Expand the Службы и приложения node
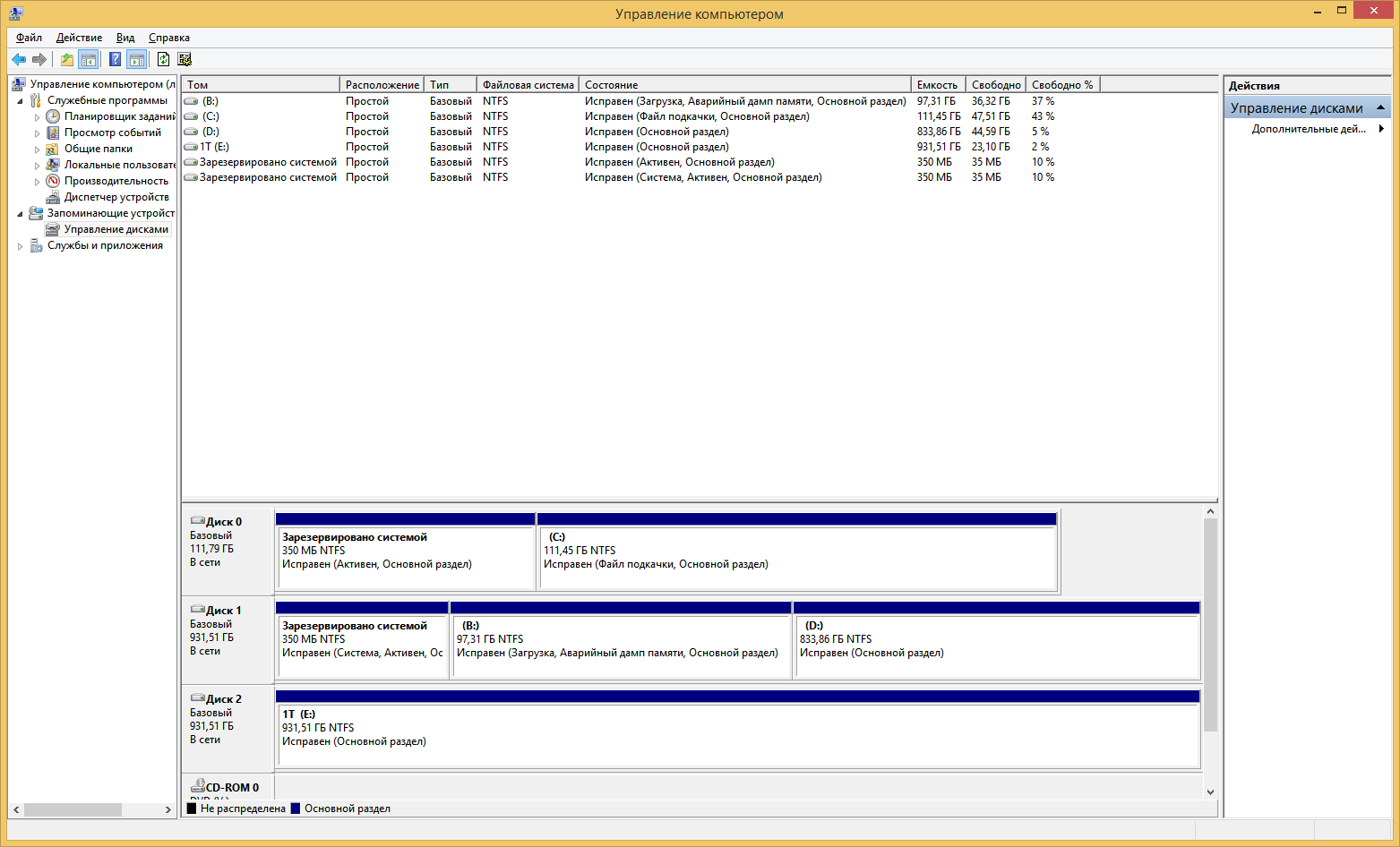Viewport: 1400px width, 847px height. pyautogui.click(x=20, y=246)
